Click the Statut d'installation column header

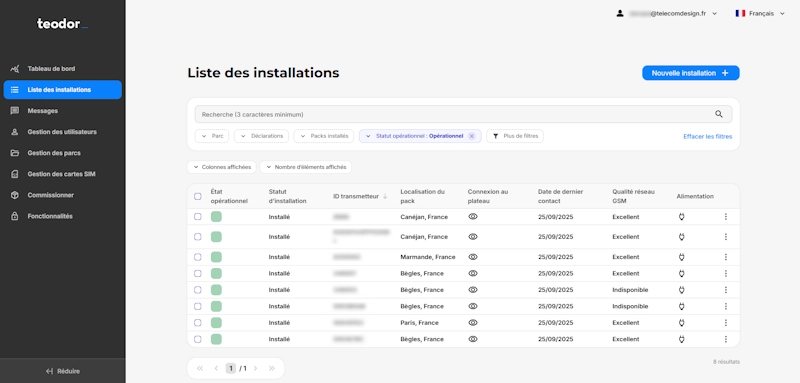(287, 196)
